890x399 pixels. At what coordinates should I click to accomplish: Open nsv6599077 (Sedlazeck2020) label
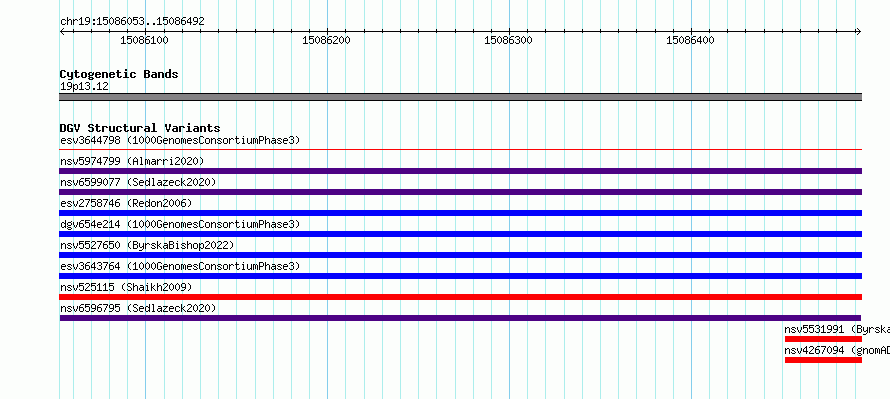(x=138, y=182)
